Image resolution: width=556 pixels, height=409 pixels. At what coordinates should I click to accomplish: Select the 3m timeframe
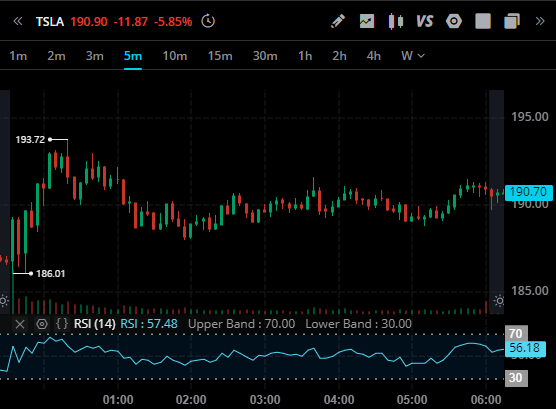(x=95, y=56)
